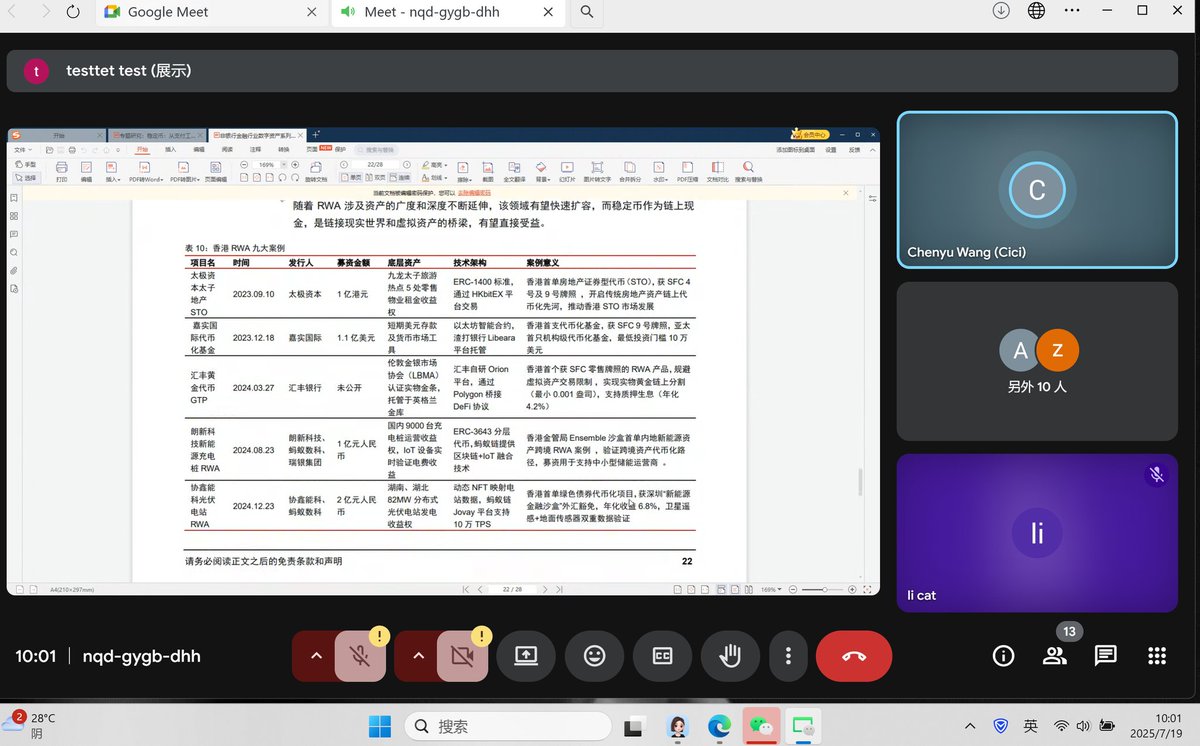The image size is (1200, 746).
Task: Select the li cat participant tile
Action: point(1037,533)
